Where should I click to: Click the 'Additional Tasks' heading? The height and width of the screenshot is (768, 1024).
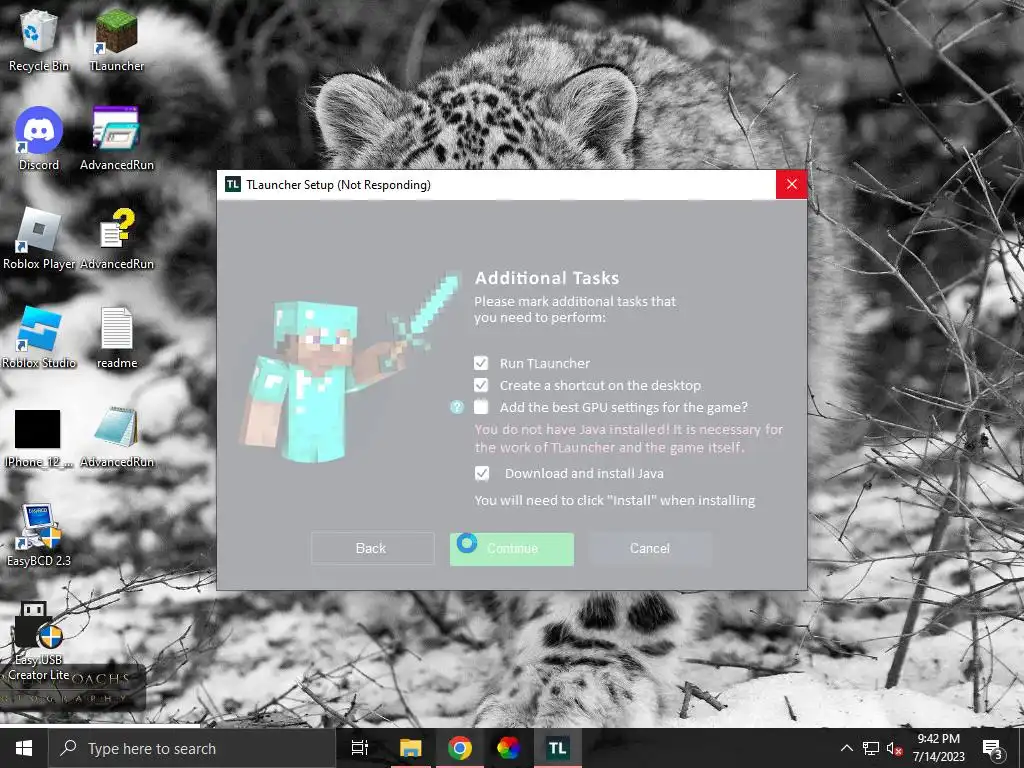click(547, 278)
